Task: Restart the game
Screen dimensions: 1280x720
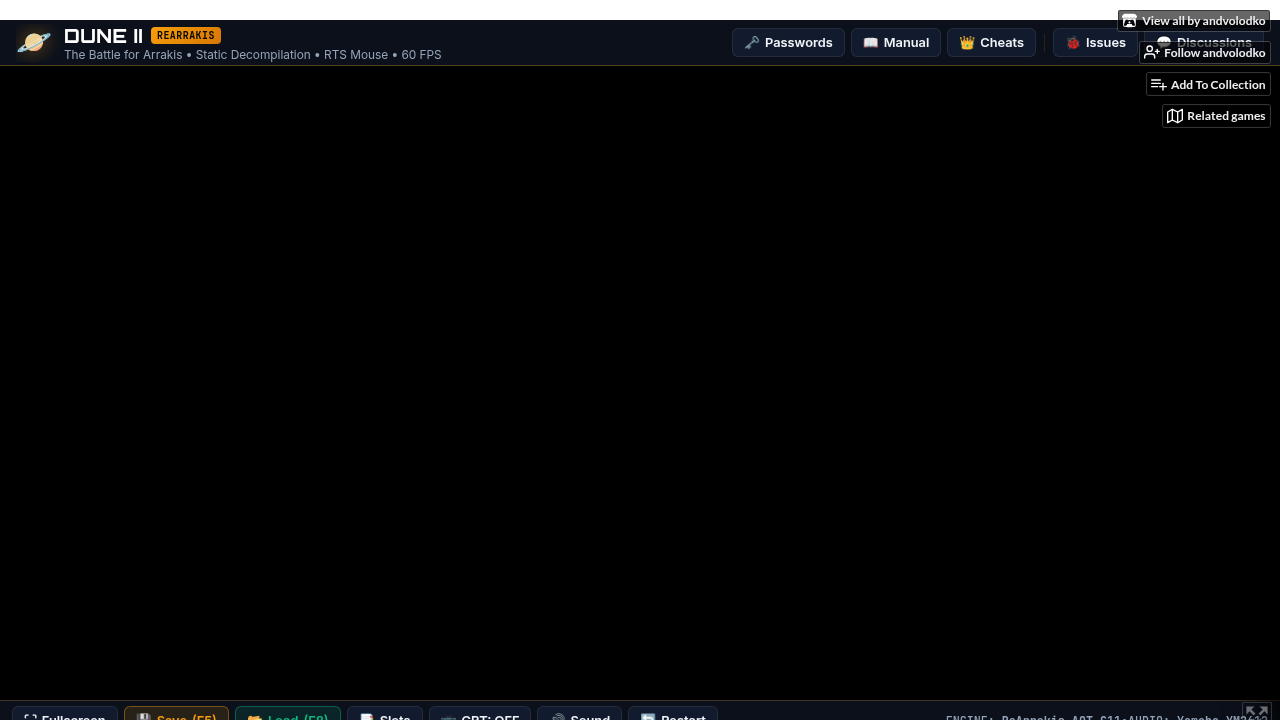Action: click(x=673, y=714)
